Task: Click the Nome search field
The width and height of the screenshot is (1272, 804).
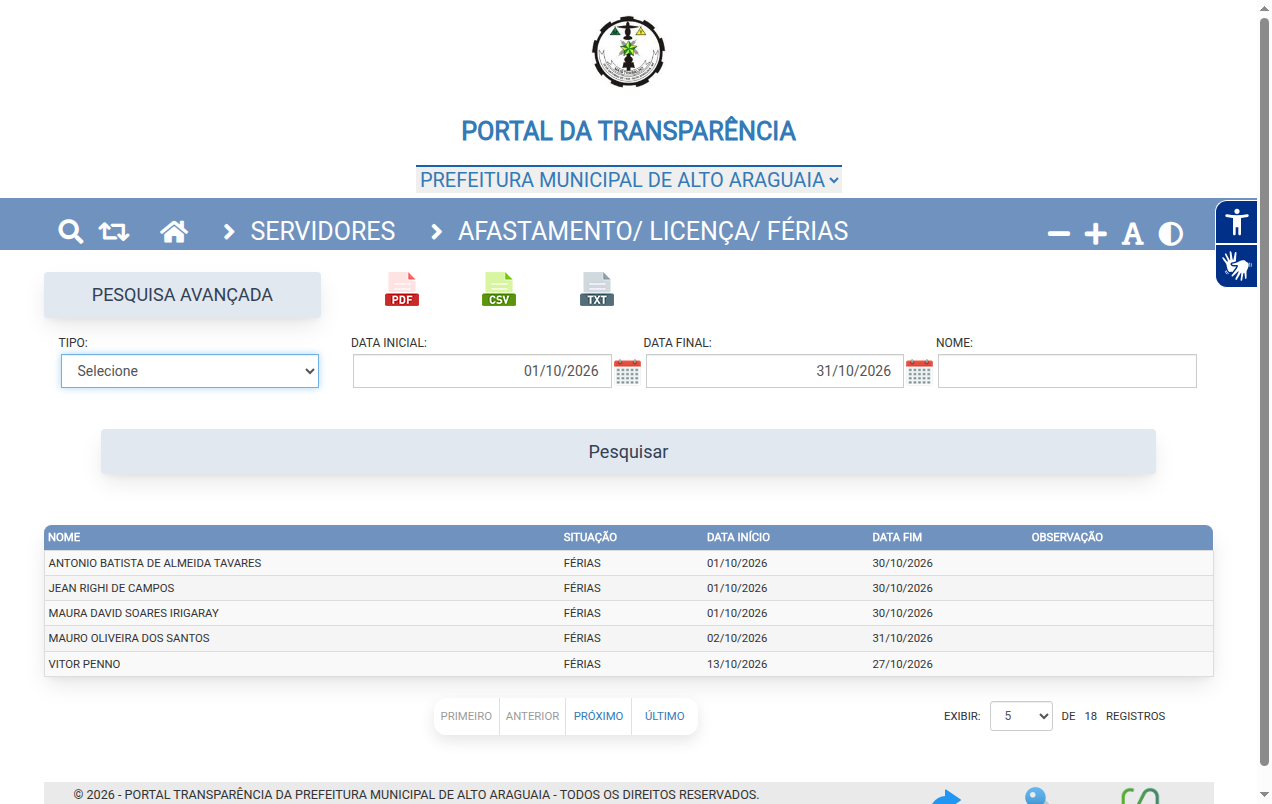Action: [1067, 371]
